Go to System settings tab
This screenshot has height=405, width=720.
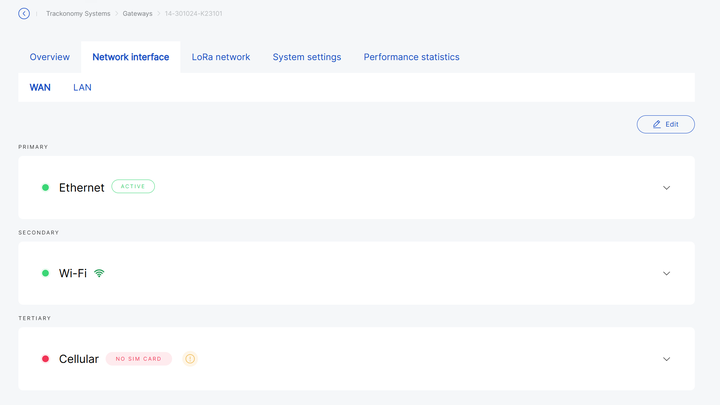(x=307, y=57)
